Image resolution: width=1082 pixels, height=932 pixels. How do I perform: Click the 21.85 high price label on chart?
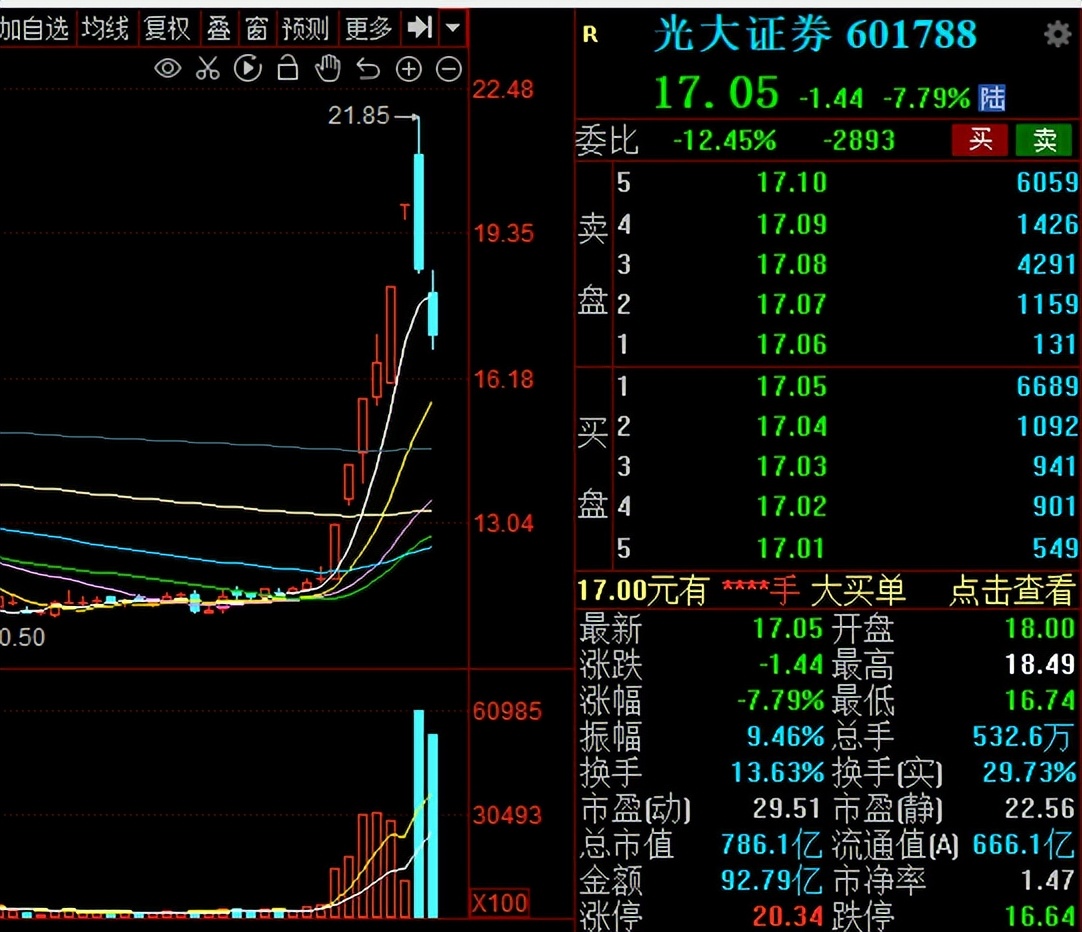359,116
